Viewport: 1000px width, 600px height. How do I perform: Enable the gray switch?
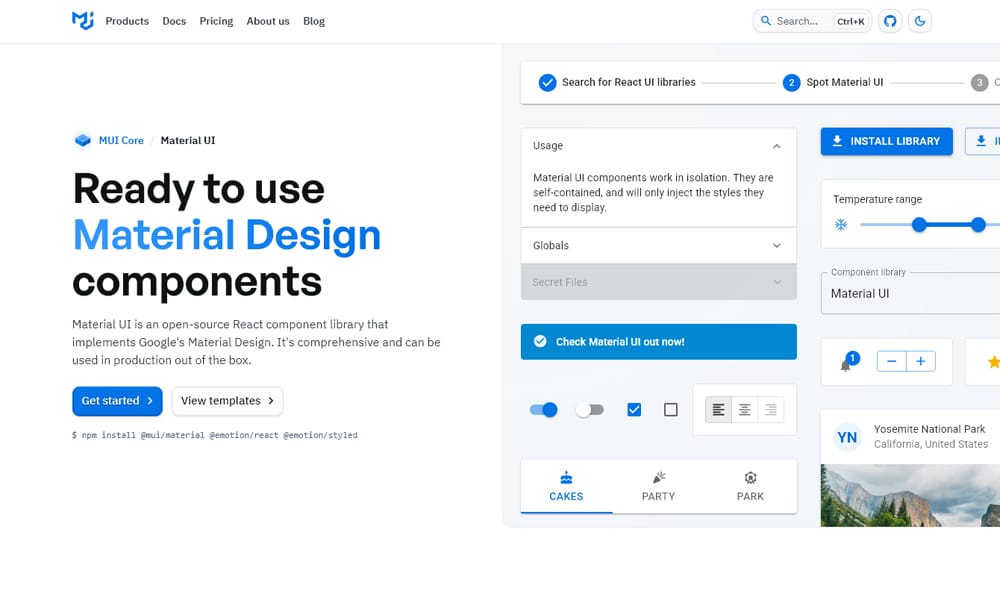590,410
